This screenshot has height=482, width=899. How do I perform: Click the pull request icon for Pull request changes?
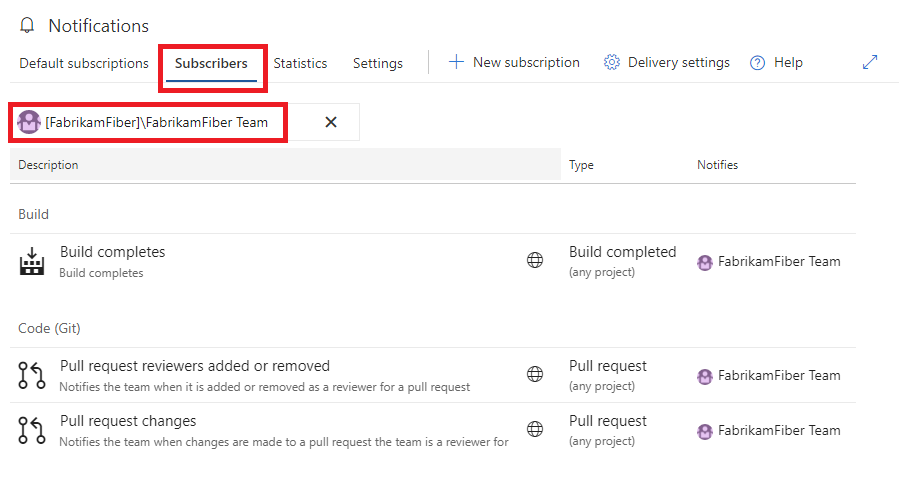click(33, 429)
